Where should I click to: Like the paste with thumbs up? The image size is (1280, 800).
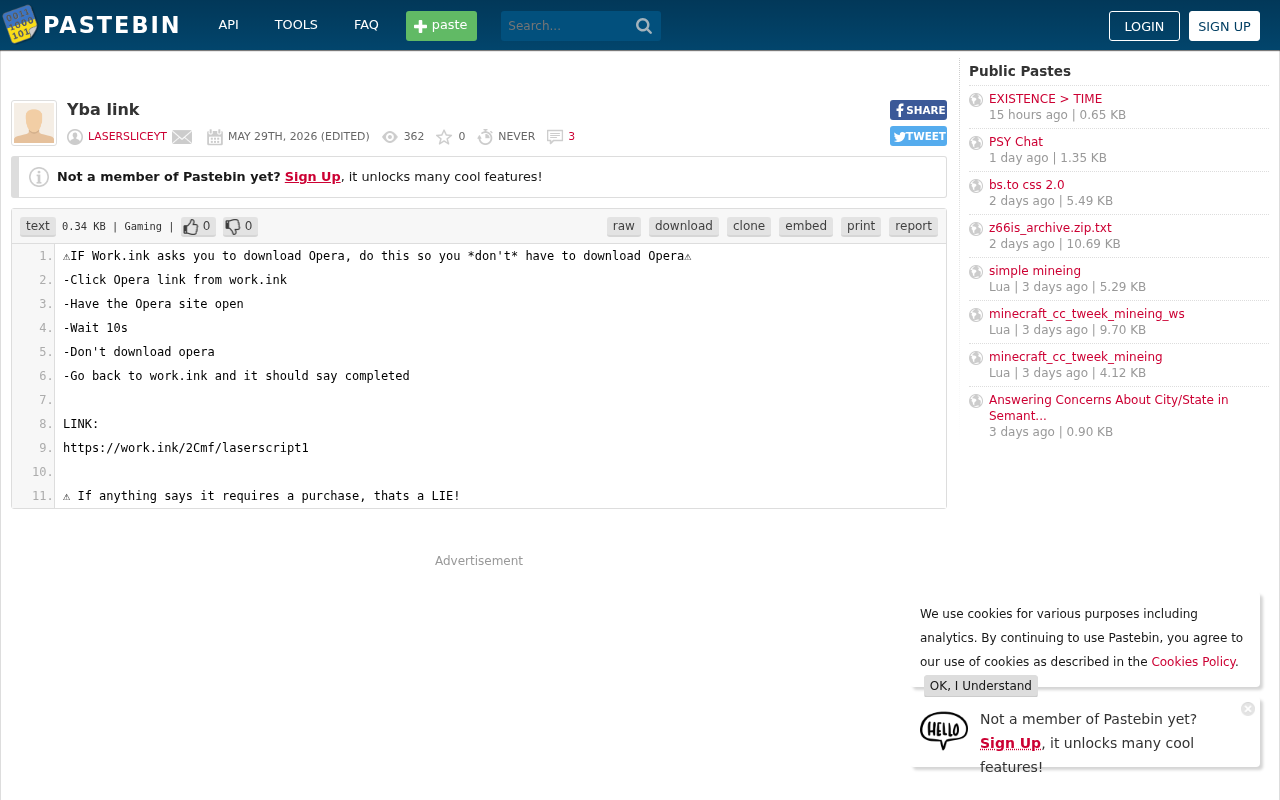(198, 227)
